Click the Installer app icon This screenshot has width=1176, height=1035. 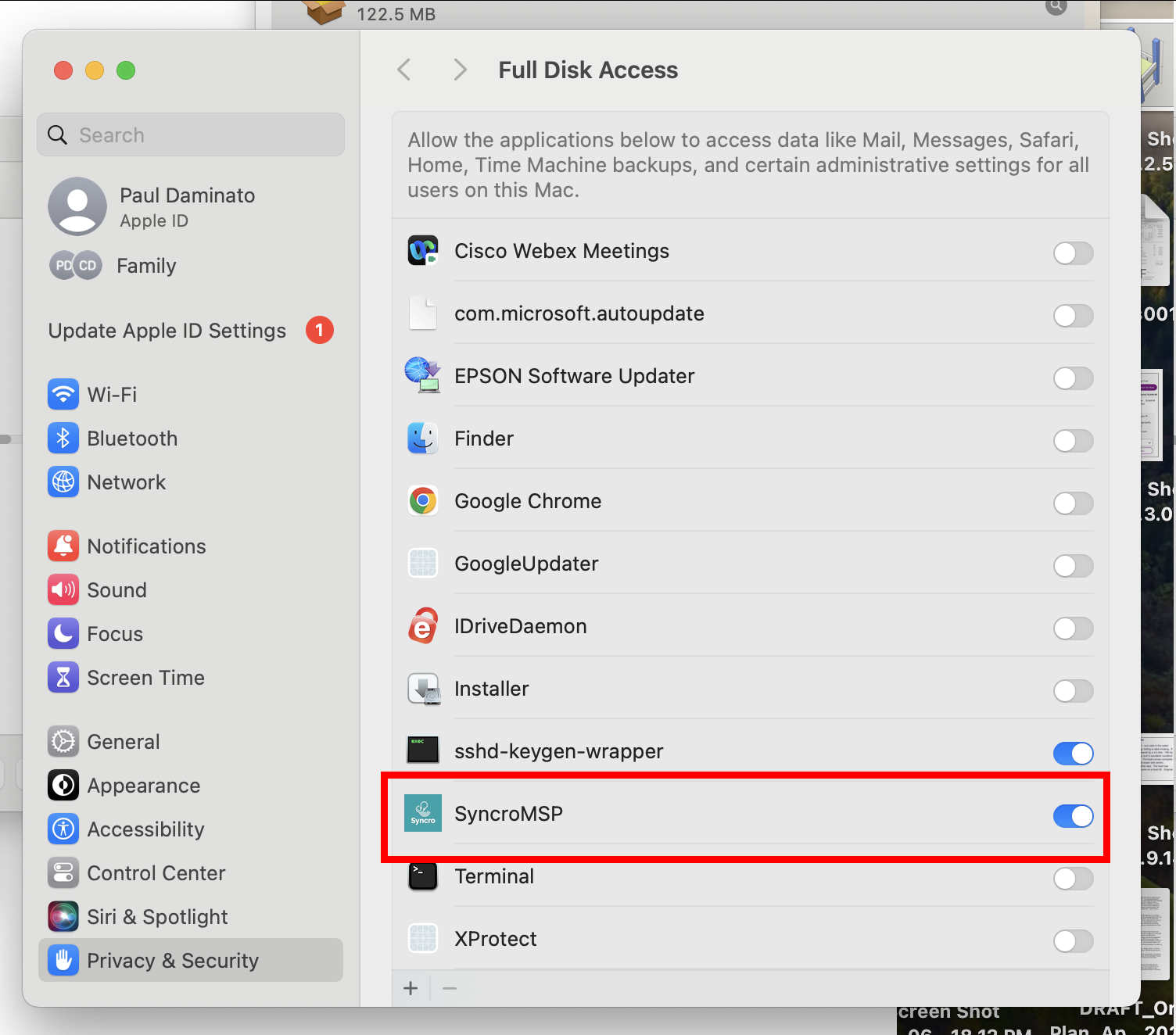click(423, 689)
